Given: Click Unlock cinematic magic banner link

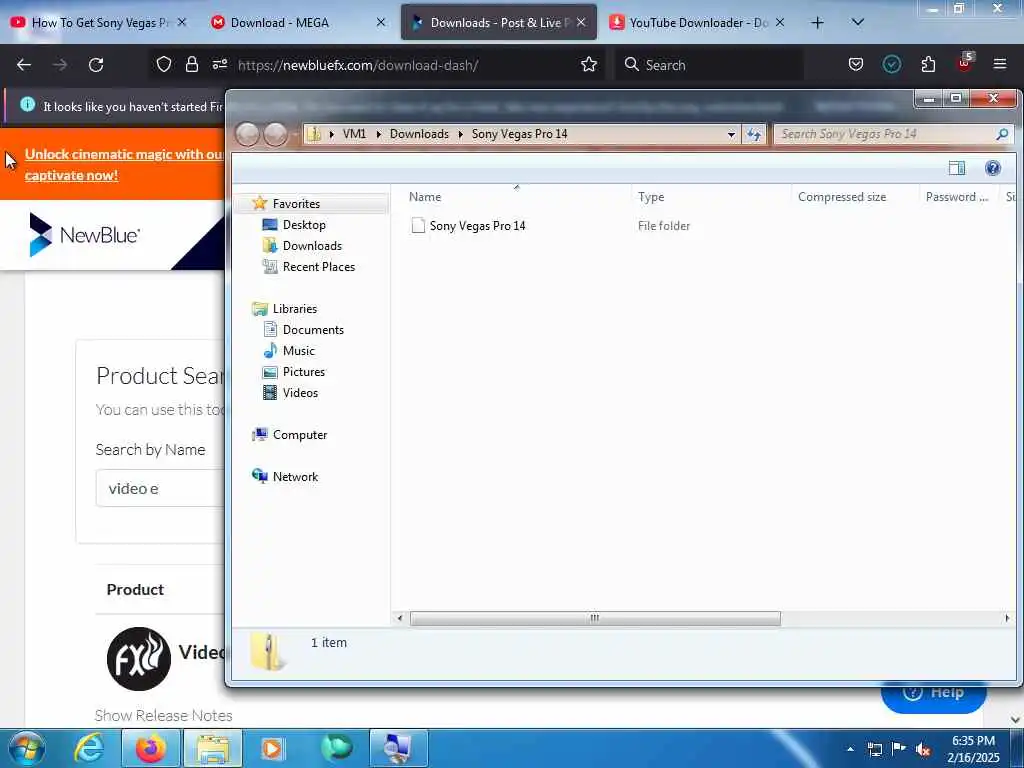Looking at the screenshot, I should (x=124, y=165).
